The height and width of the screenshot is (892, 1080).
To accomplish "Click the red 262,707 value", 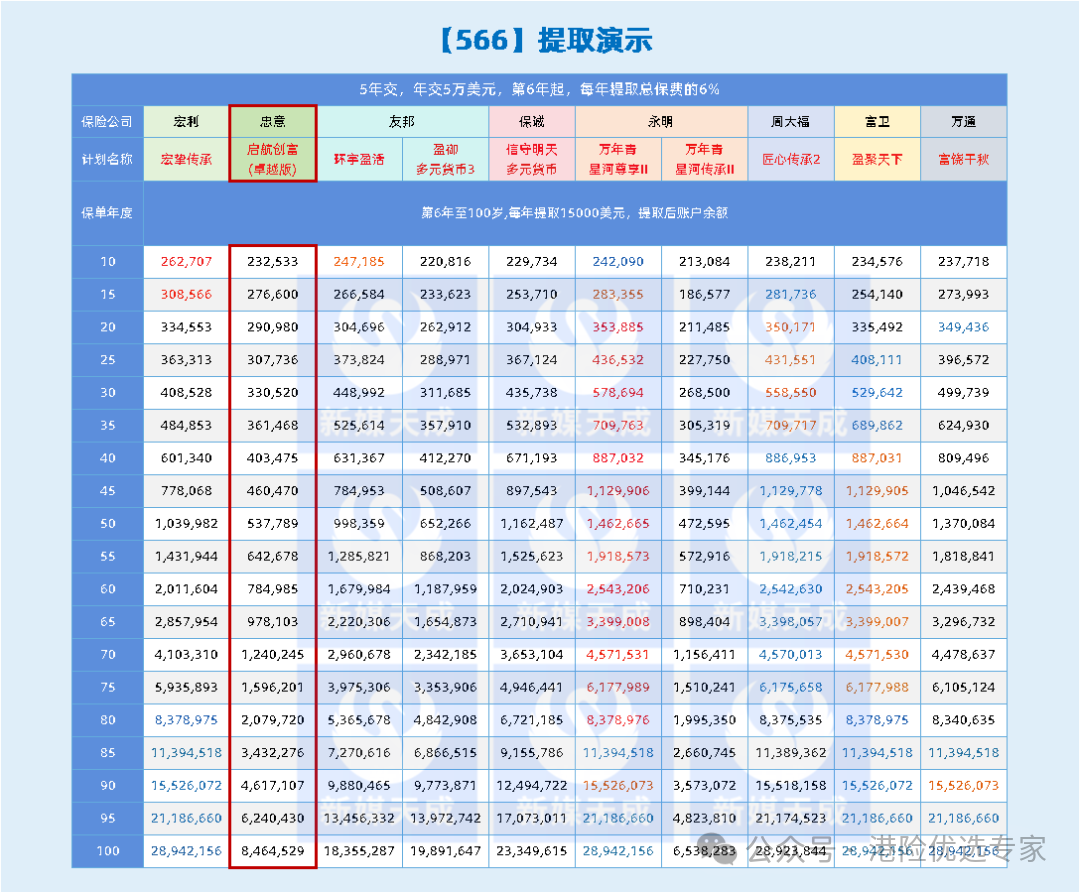I will point(186,262).
